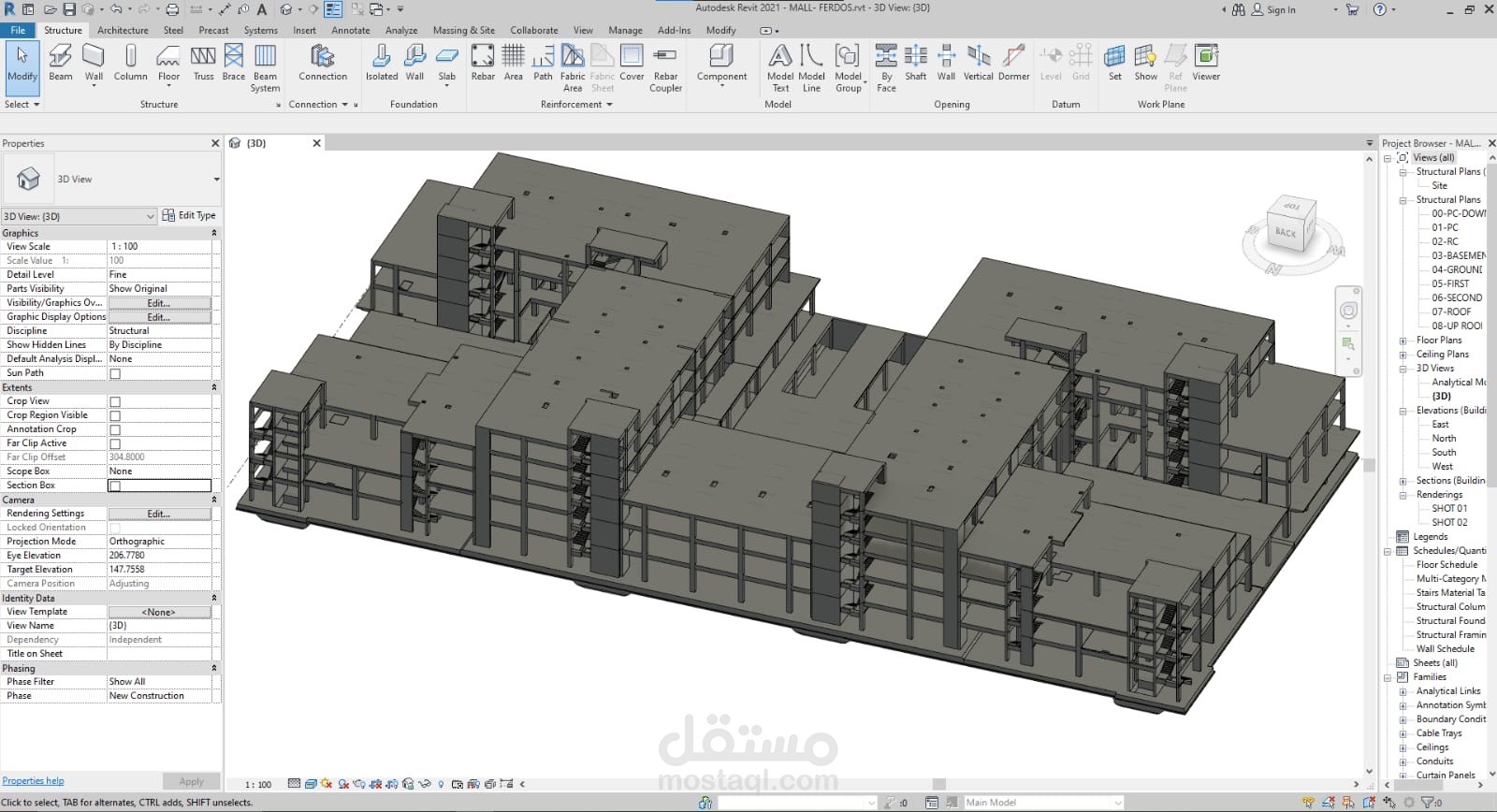Select the foundation Slab tool

[x=447, y=65]
